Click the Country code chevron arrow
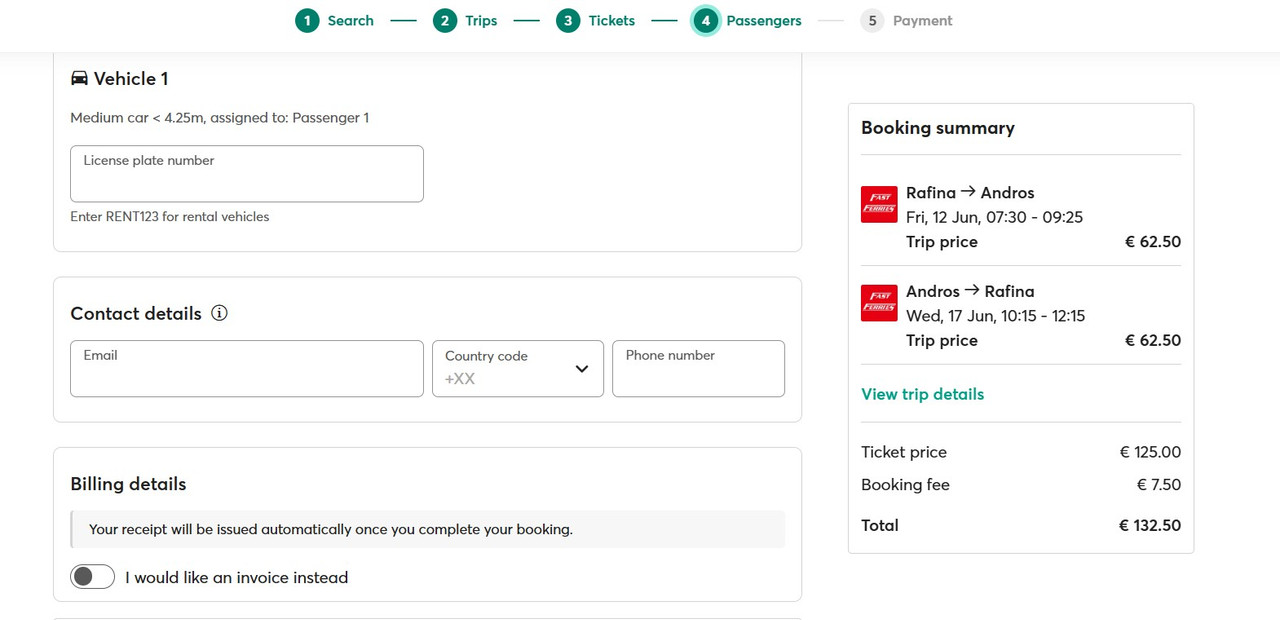This screenshot has width=1280, height=620. 582,369
